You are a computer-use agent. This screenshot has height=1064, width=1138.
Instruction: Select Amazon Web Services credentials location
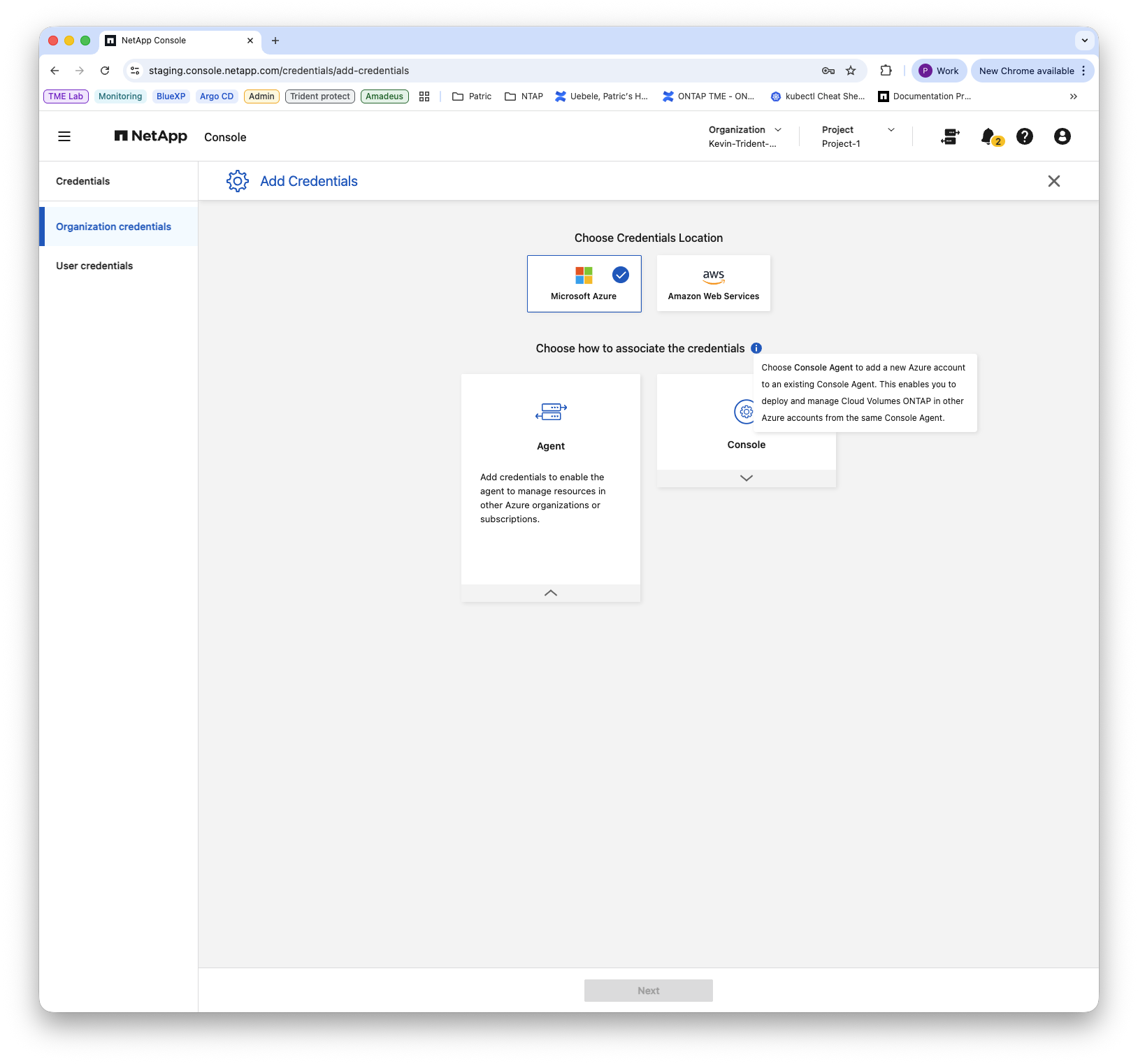(714, 283)
